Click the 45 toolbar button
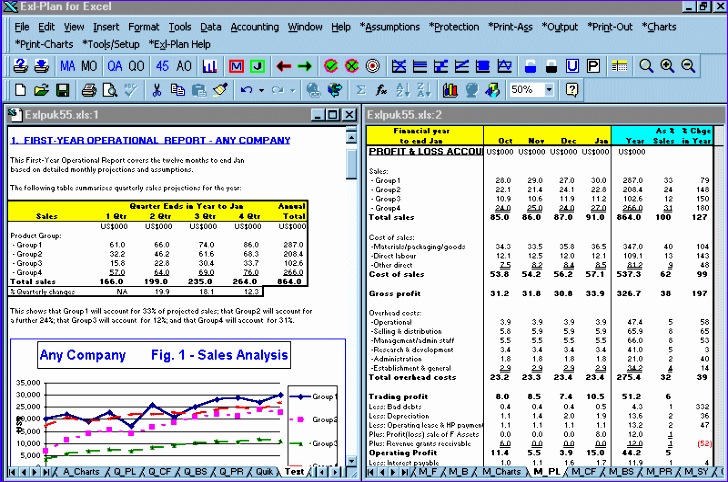The height and width of the screenshot is (482, 728). (x=162, y=66)
